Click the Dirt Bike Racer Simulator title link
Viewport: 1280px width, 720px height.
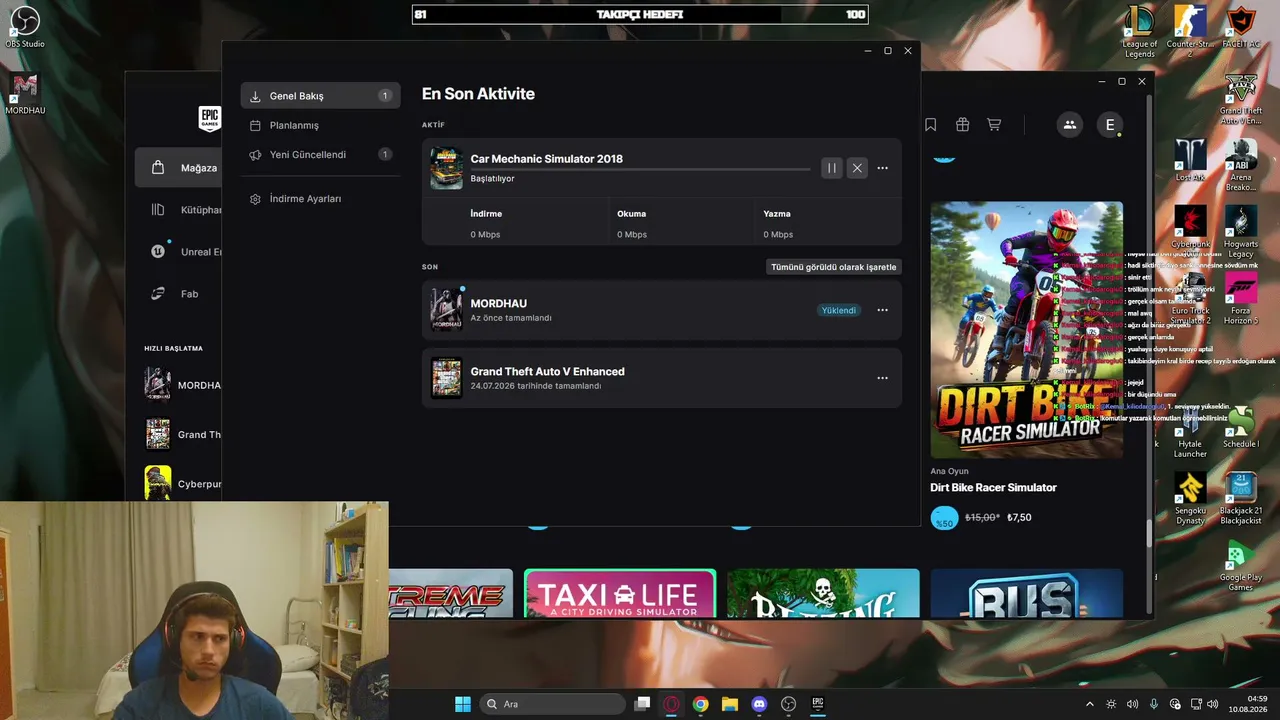point(993,488)
